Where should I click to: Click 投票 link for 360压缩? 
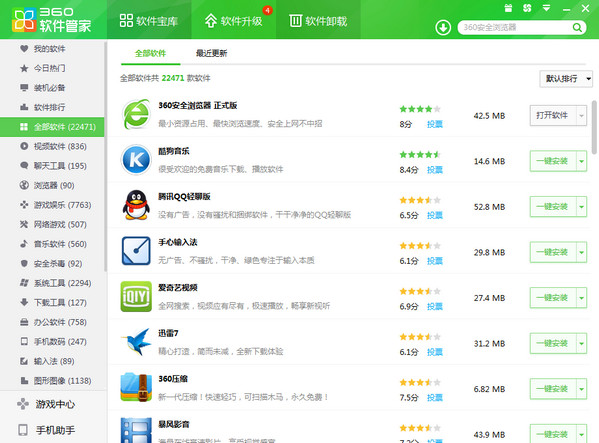435,398
